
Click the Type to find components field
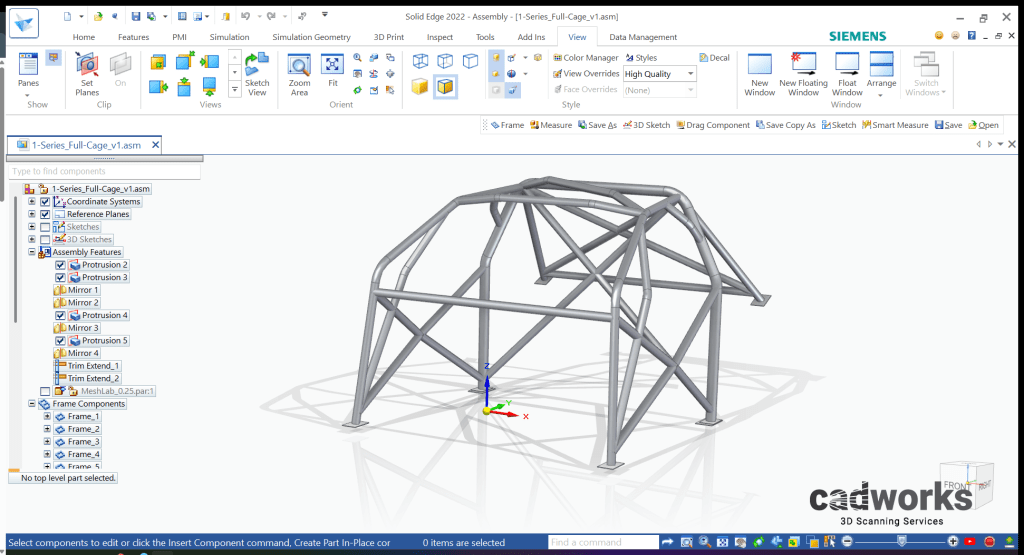[x=105, y=172]
